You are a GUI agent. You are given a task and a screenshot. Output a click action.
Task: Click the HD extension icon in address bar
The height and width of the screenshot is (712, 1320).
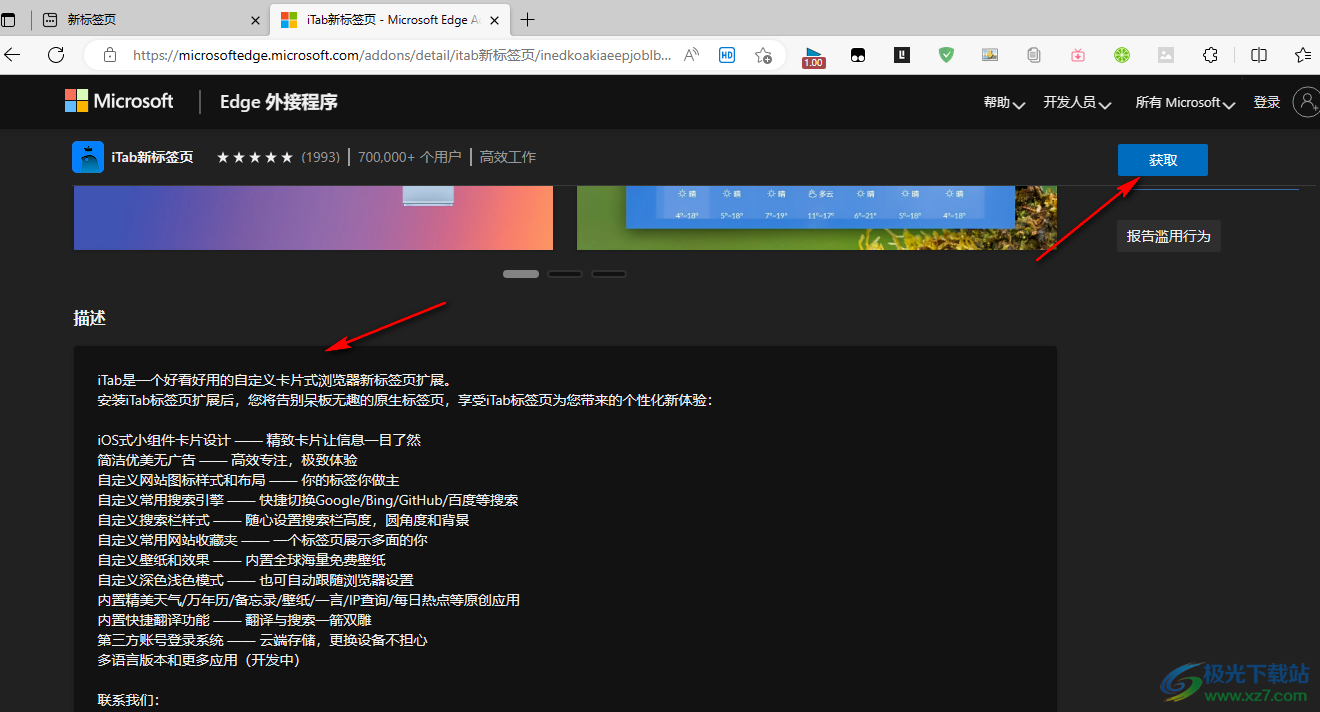coord(727,56)
